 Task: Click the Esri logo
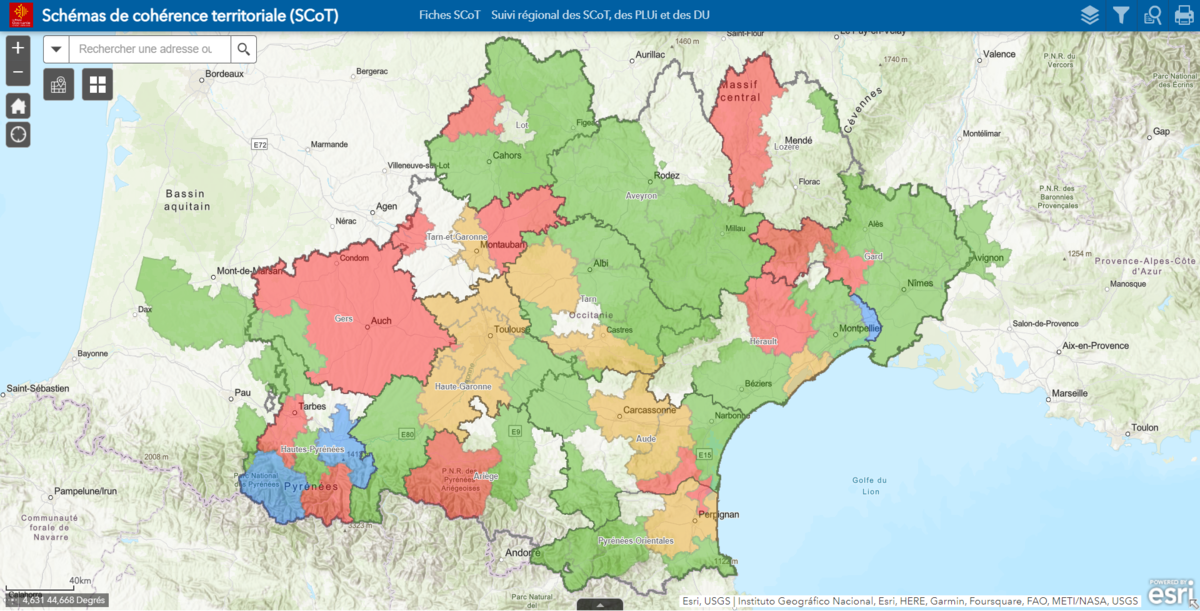(x=1170, y=592)
